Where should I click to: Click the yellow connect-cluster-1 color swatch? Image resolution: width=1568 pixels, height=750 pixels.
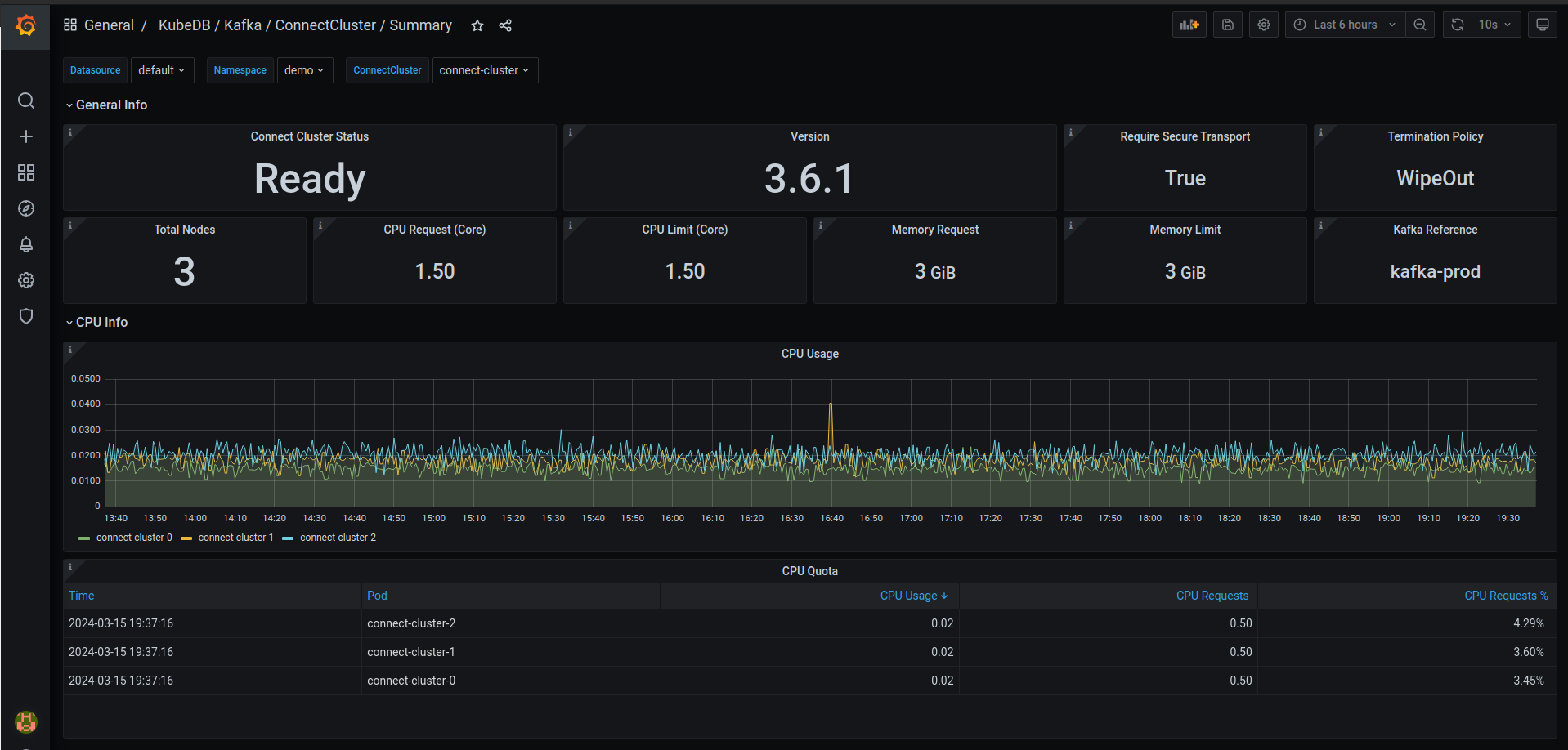click(x=186, y=537)
